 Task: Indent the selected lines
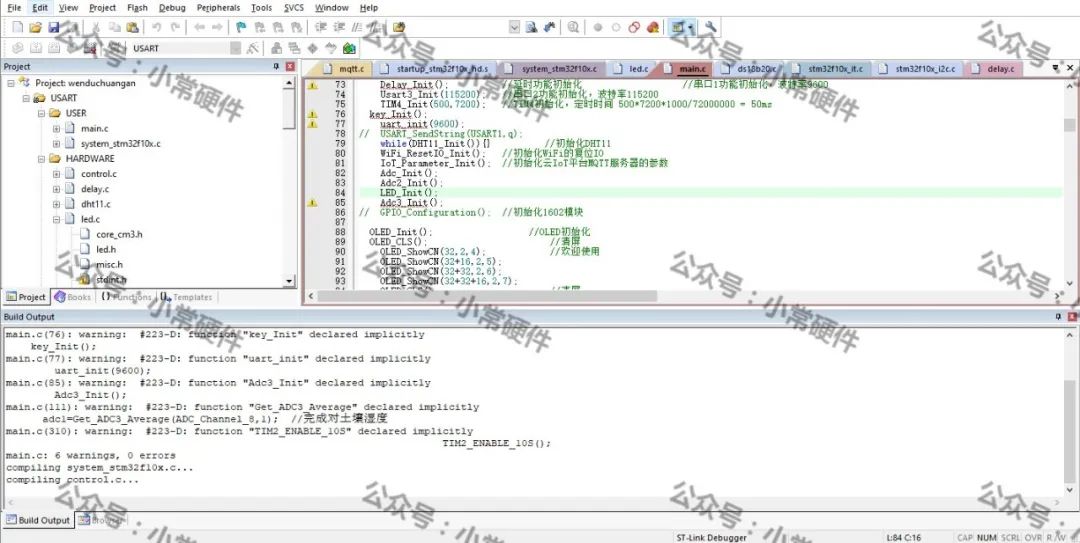pos(321,28)
